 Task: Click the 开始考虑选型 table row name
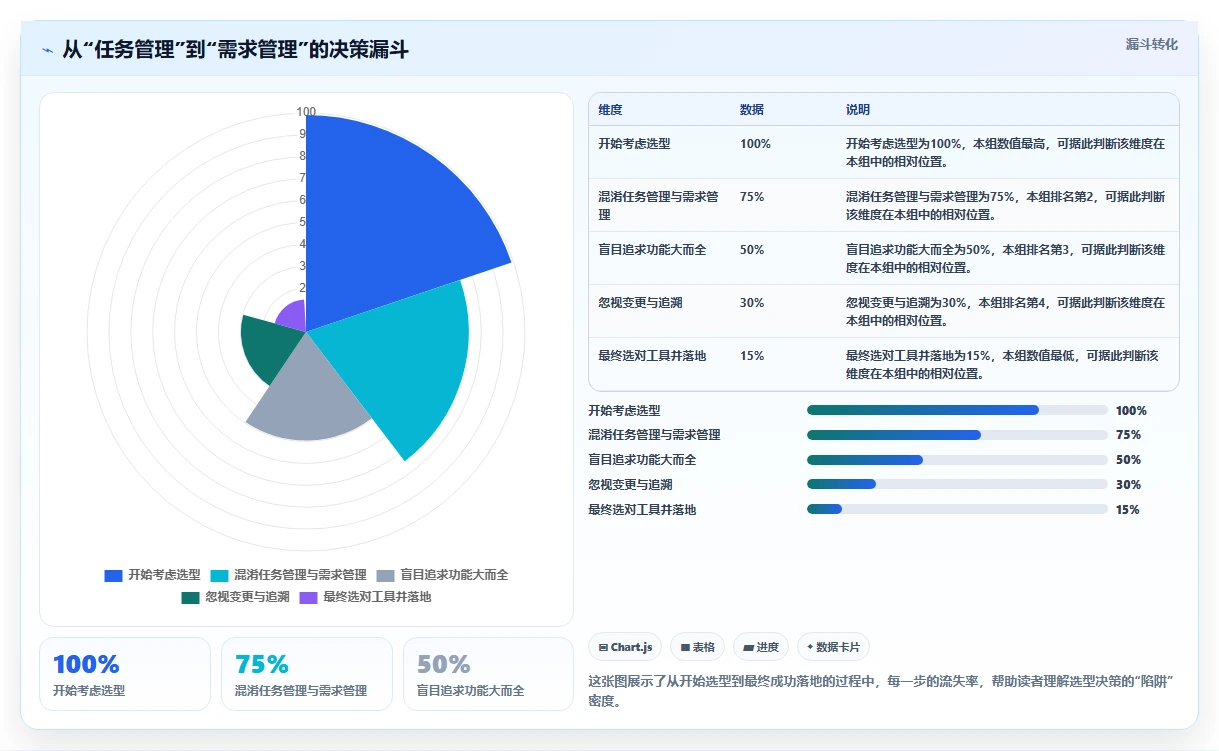(x=634, y=144)
